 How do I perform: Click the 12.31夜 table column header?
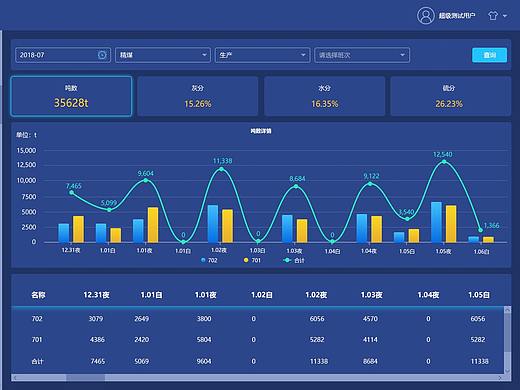tap(96, 295)
